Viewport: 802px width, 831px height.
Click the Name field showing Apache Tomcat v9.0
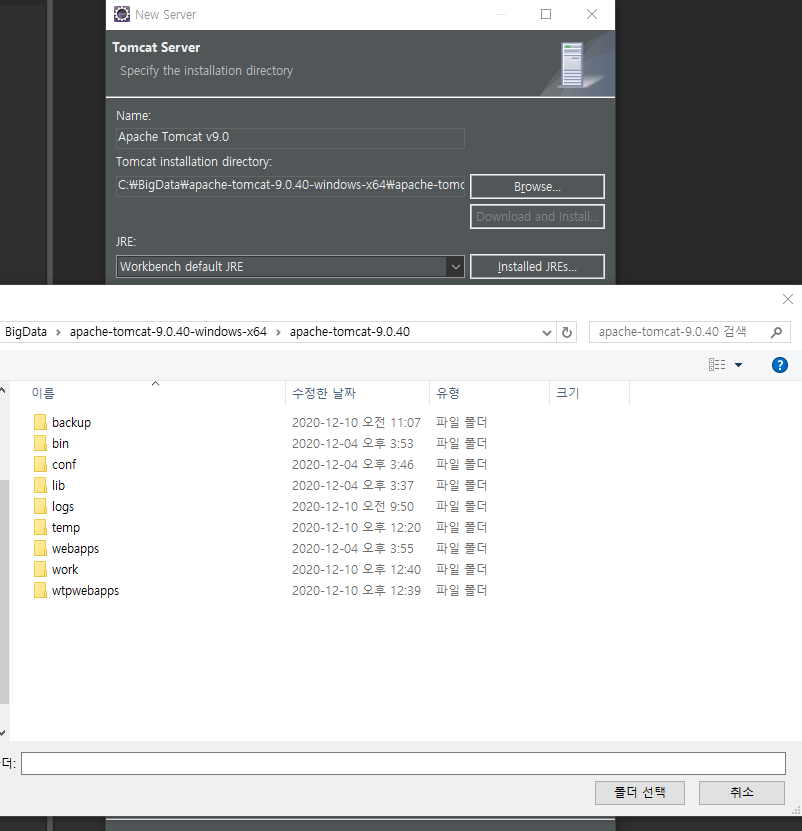pos(290,138)
